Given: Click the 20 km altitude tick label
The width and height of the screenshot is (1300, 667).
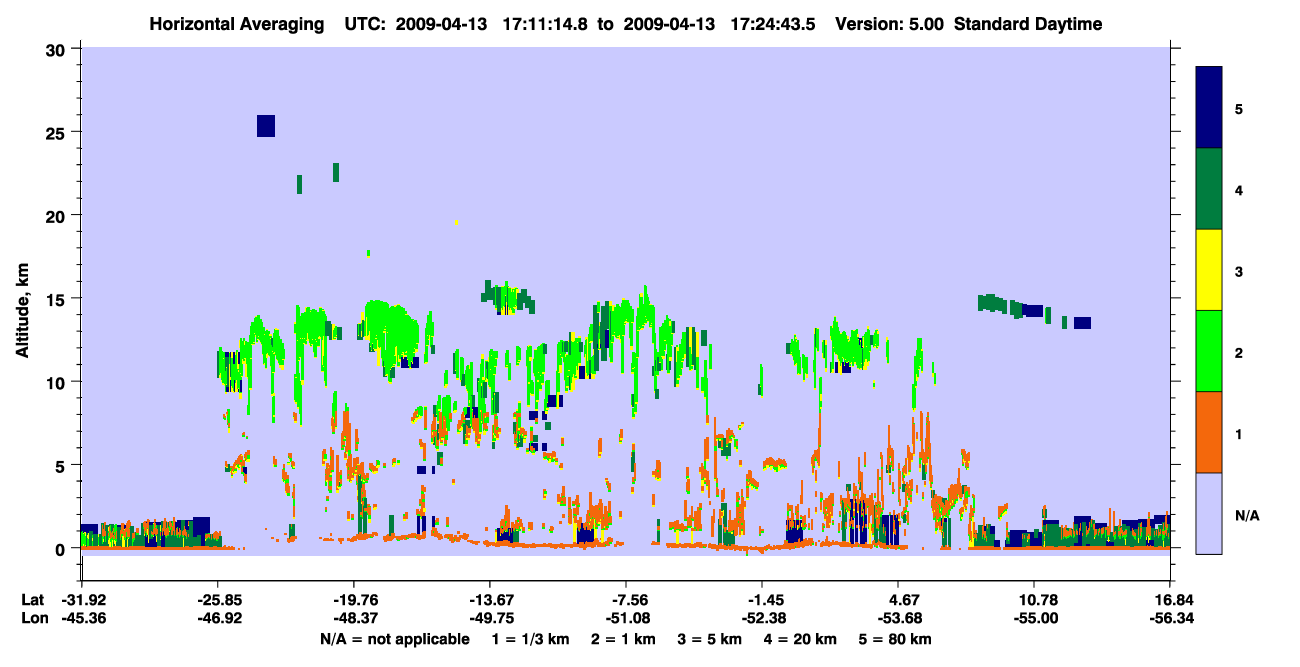Looking at the screenshot, I should pyautogui.click(x=57, y=215).
